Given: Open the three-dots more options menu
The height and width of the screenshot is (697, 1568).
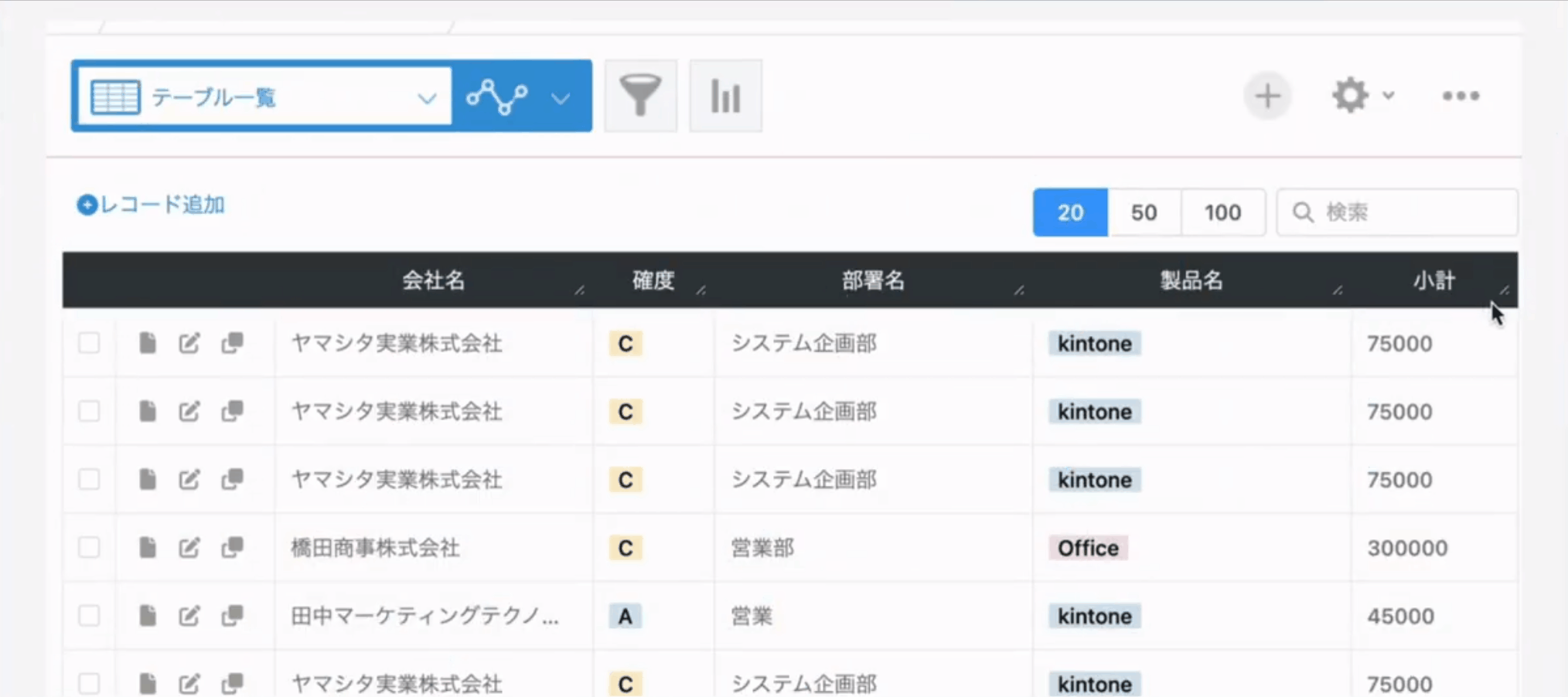Looking at the screenshot, I should coord(1461,96).
